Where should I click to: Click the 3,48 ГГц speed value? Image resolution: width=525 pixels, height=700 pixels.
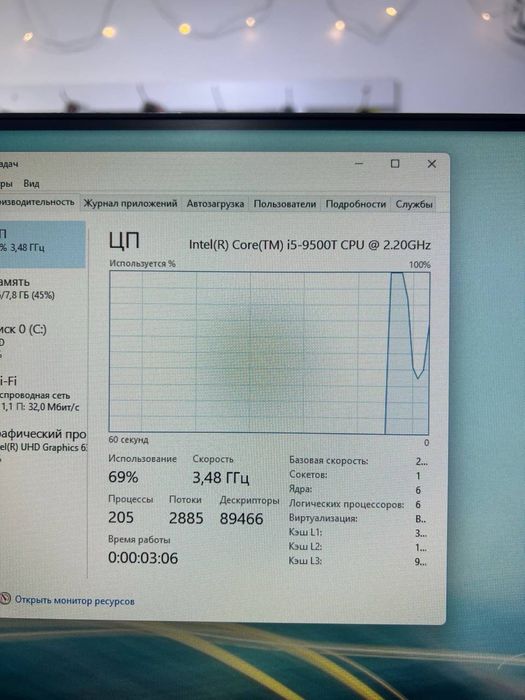(x=221, y=478)
